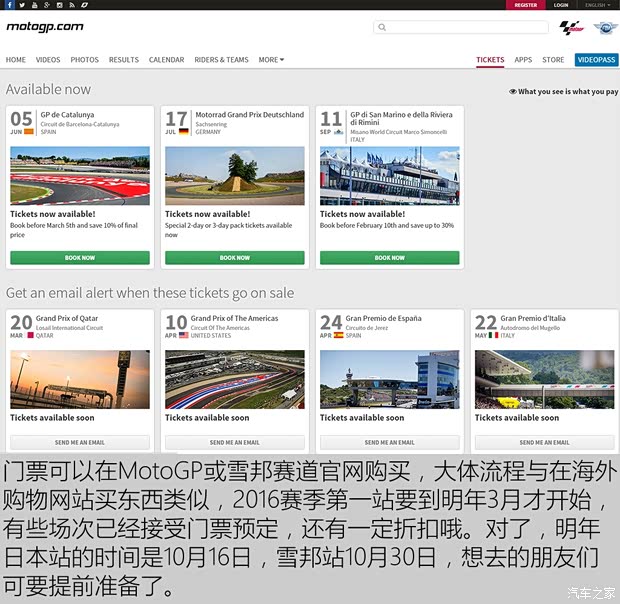
Task: Book now for GP de Catalunya
Action: tap(80, 257)
